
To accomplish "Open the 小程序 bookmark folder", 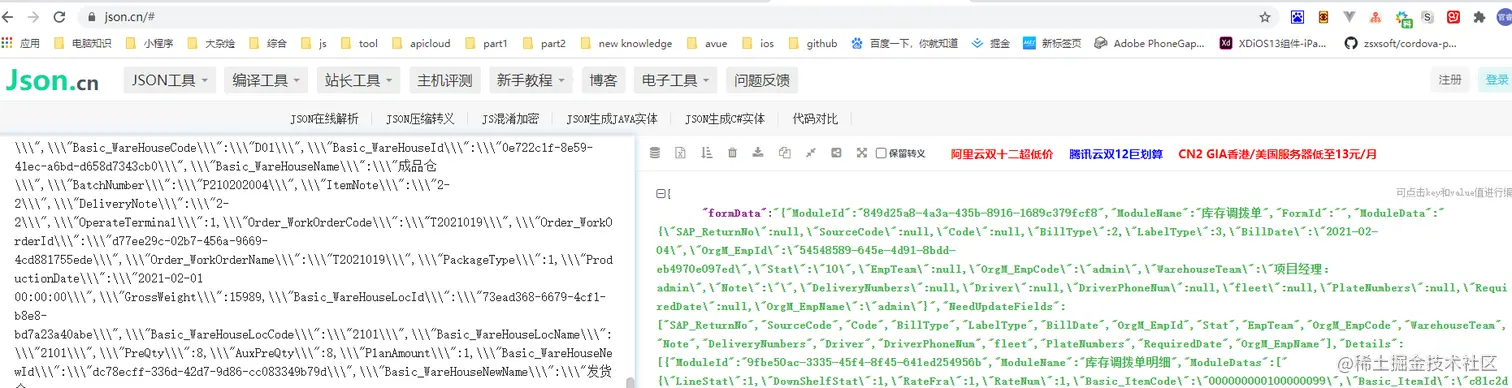I will (150, 43).
